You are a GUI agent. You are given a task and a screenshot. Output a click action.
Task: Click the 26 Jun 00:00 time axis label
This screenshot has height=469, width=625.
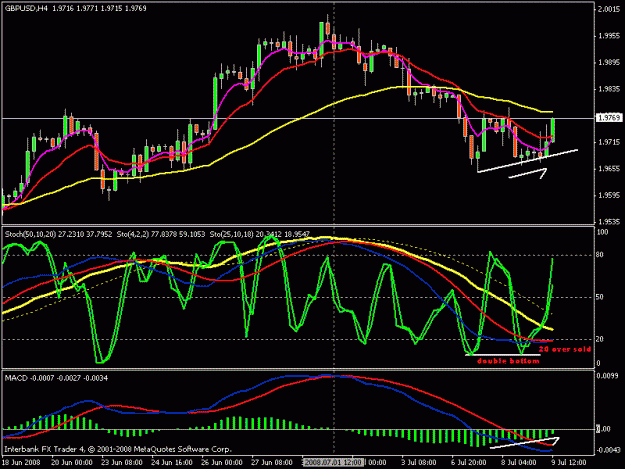pos(222,463)
